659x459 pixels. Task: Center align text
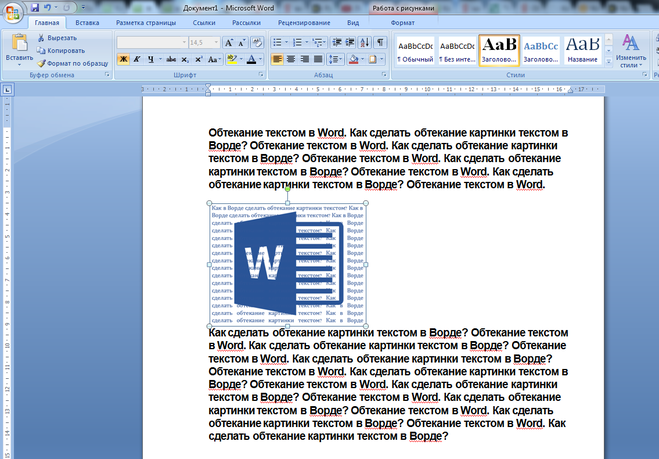(291, 59)
